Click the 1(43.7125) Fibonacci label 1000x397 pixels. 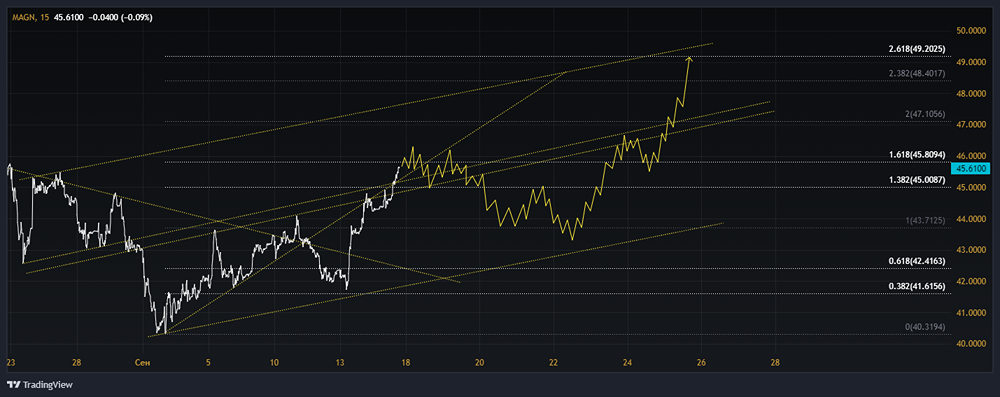(x=925, y=220)
